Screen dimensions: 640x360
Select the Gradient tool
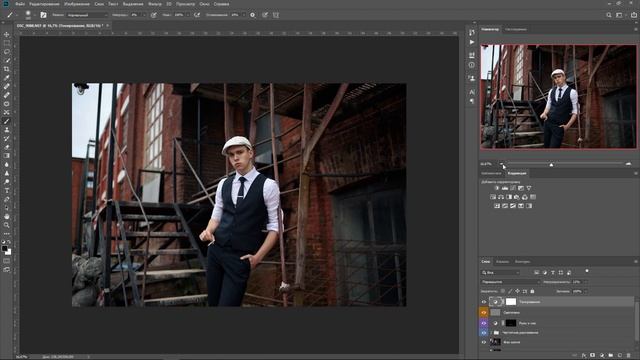[7, 156]
